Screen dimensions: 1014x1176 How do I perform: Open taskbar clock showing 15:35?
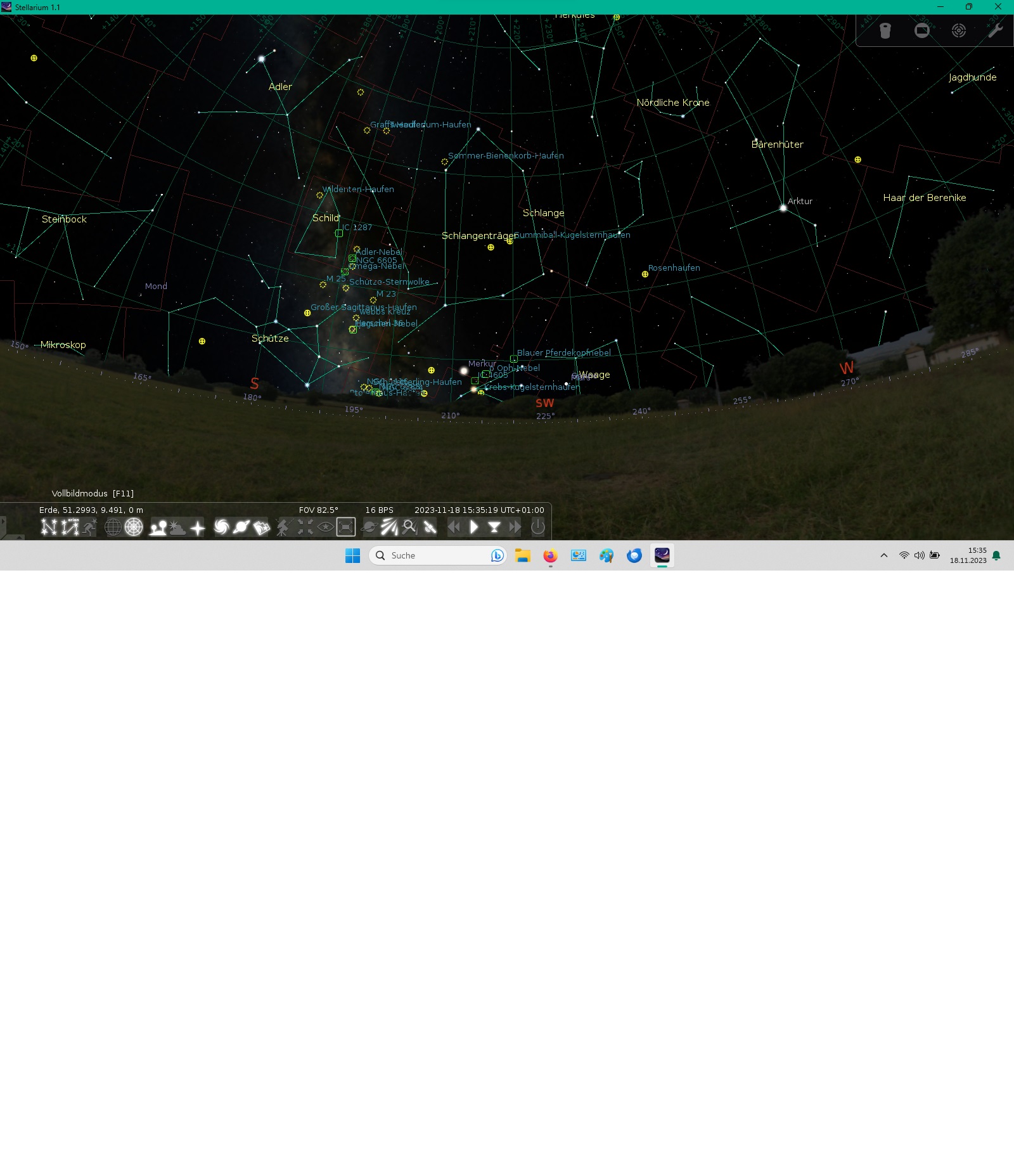tap(968, 555)
